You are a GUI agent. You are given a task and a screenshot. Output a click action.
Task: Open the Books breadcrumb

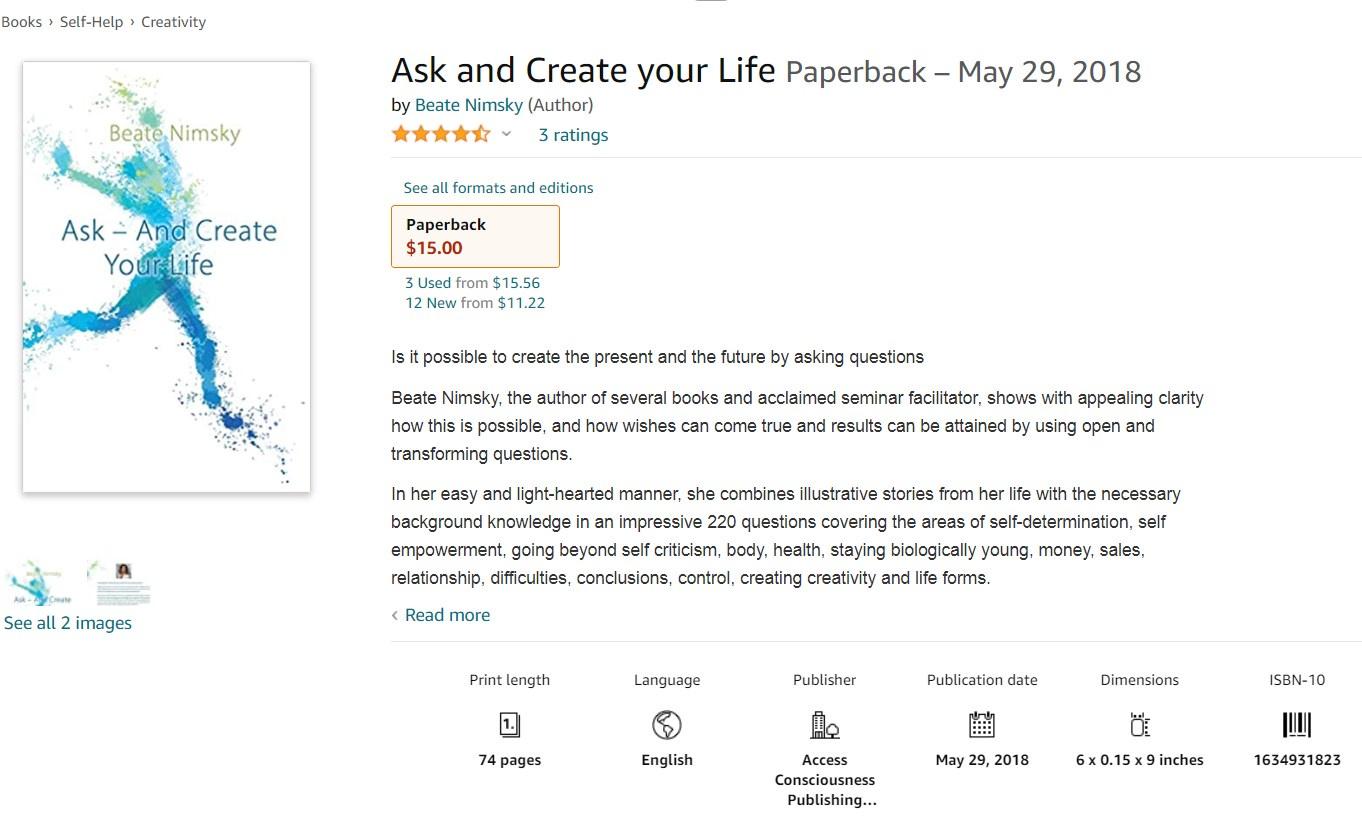coord(22,22)
